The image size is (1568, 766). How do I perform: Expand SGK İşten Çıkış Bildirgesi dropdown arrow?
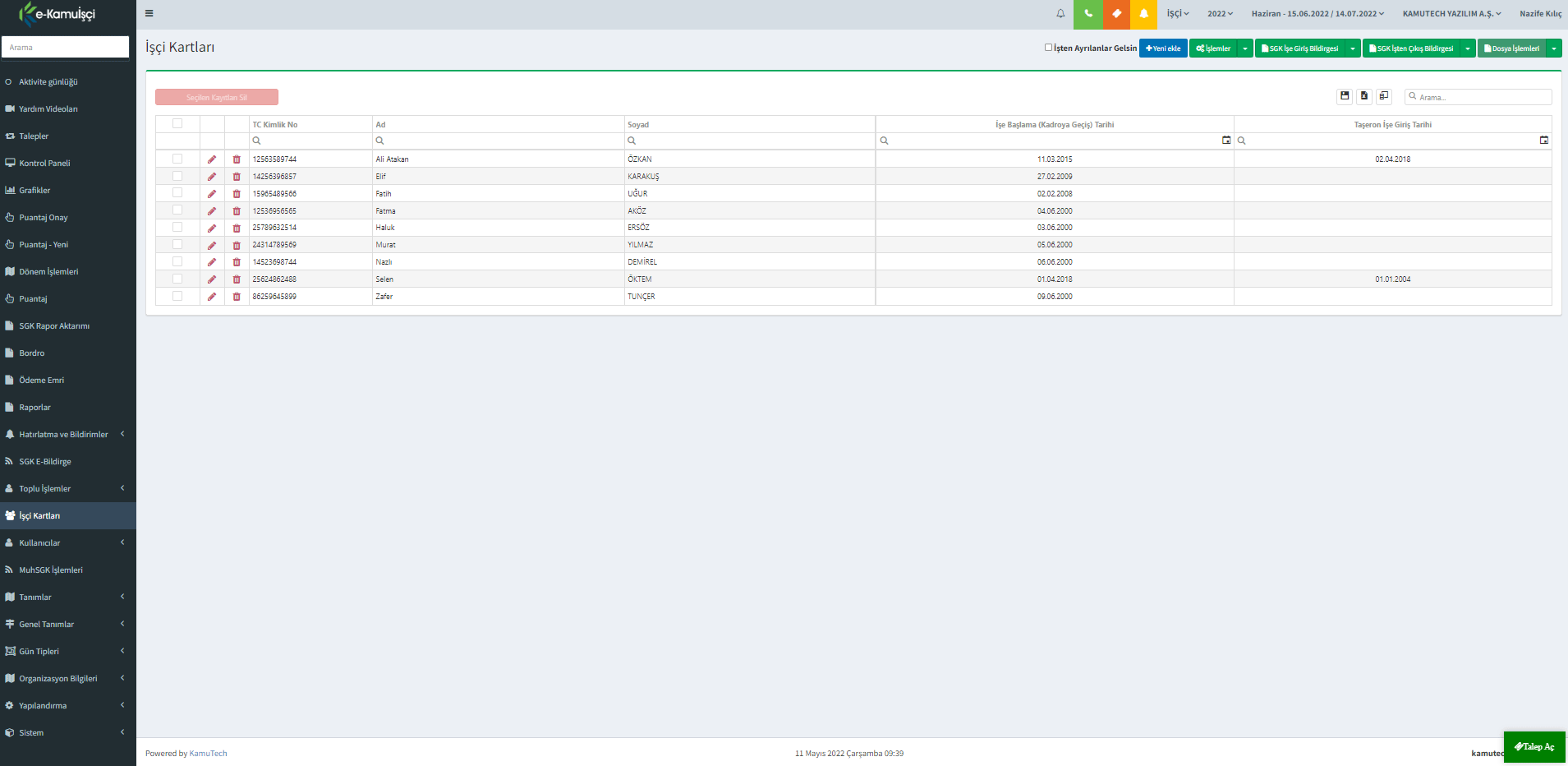(x=1468, y=48)
